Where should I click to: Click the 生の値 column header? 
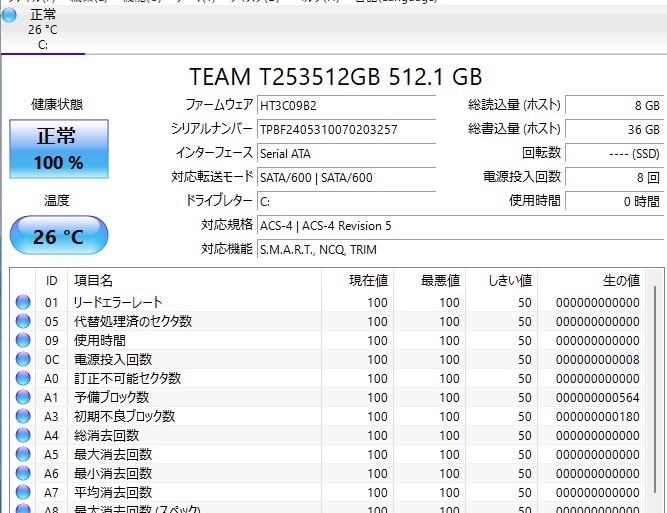[620, 281]
